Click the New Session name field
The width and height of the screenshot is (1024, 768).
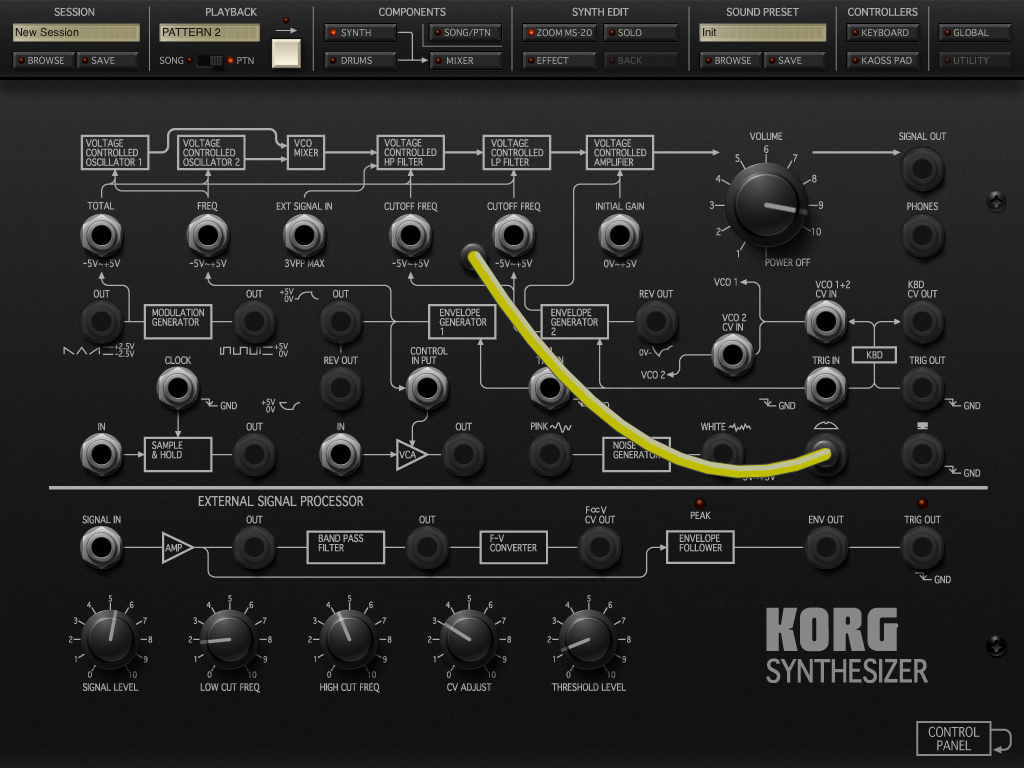point(76,32)
